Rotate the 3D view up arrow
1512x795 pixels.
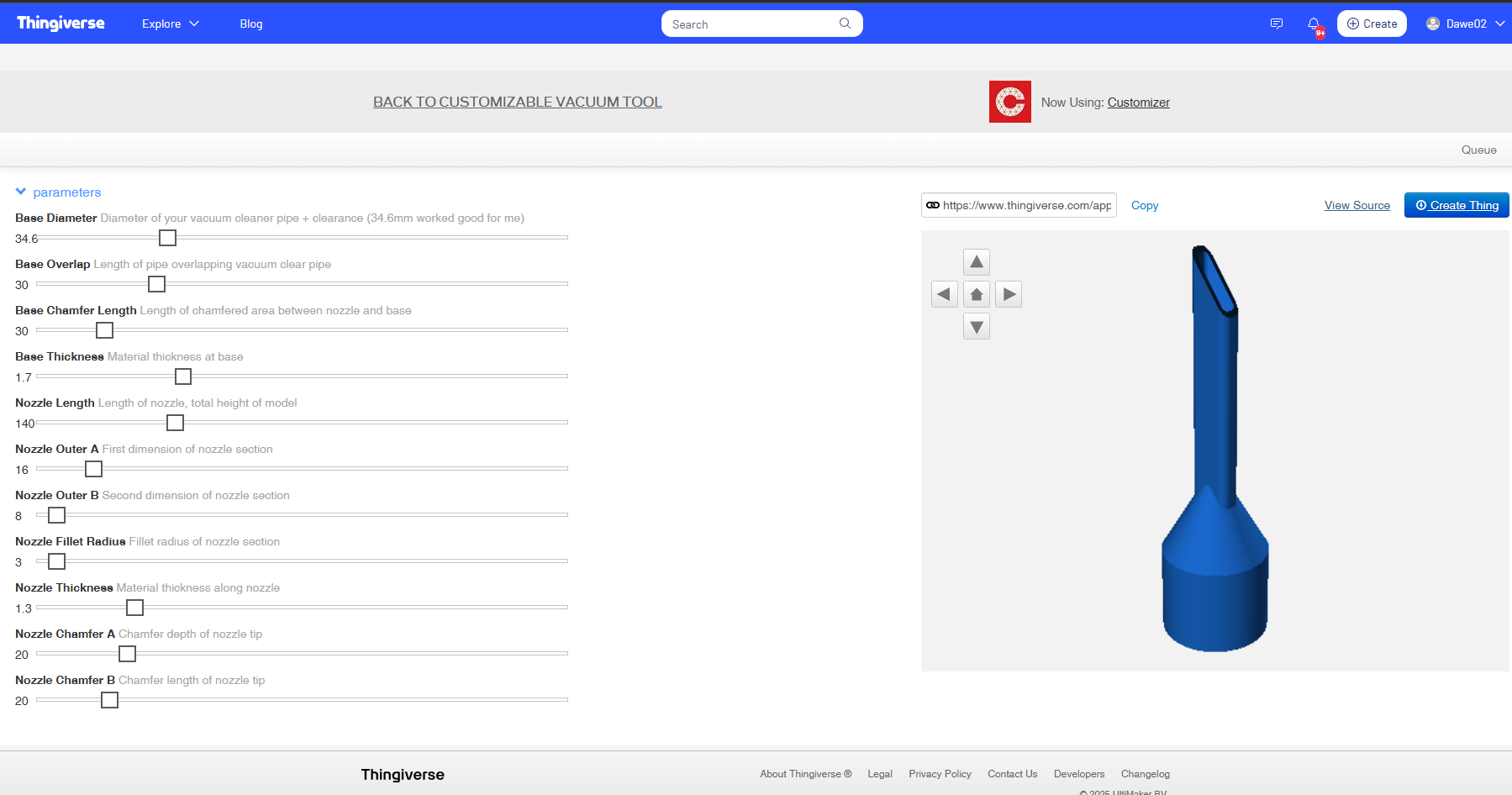click(976, 262)
